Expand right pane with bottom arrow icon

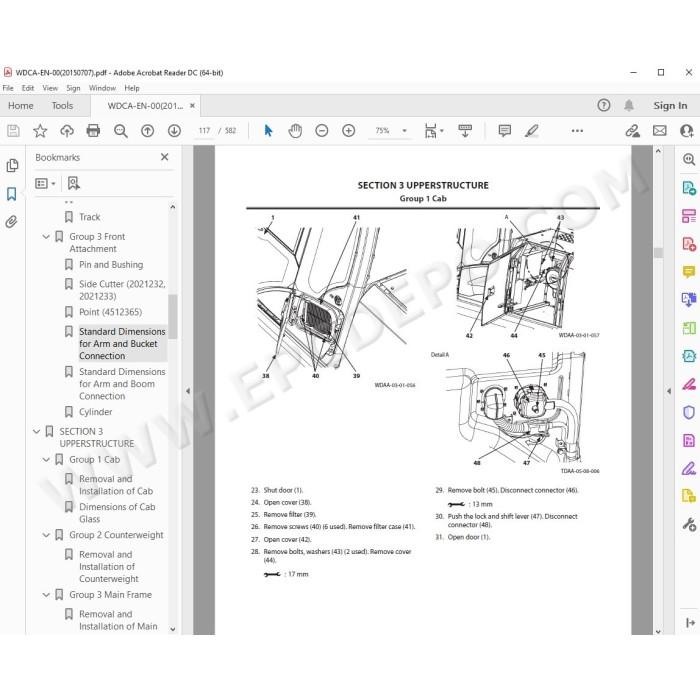(x=690, y=622)
